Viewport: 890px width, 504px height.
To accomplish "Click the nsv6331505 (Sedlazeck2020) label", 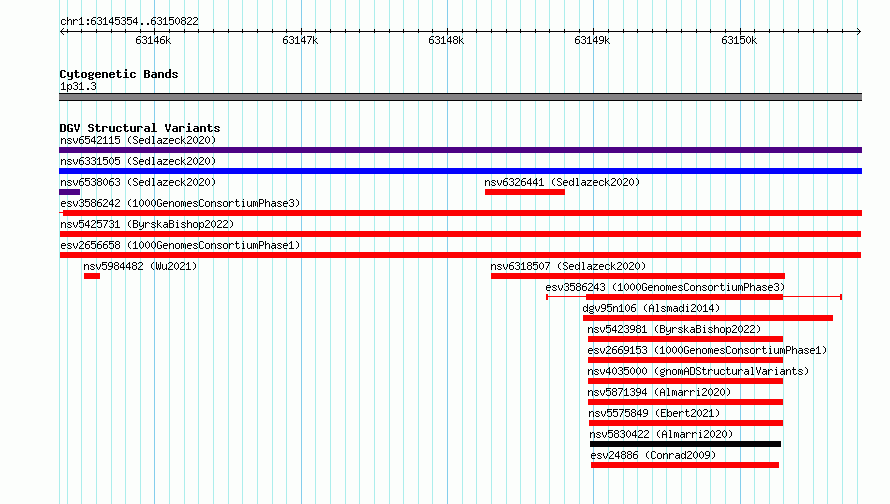I will [x=138, y=161].
